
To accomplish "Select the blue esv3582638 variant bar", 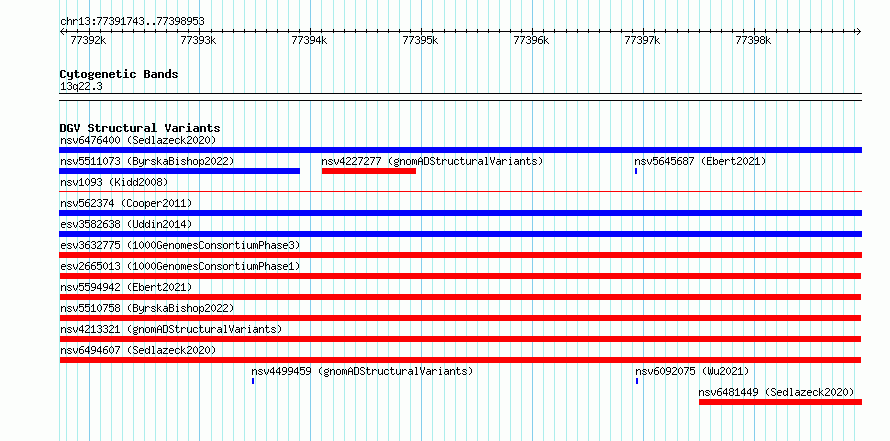I will click(460, 234).
